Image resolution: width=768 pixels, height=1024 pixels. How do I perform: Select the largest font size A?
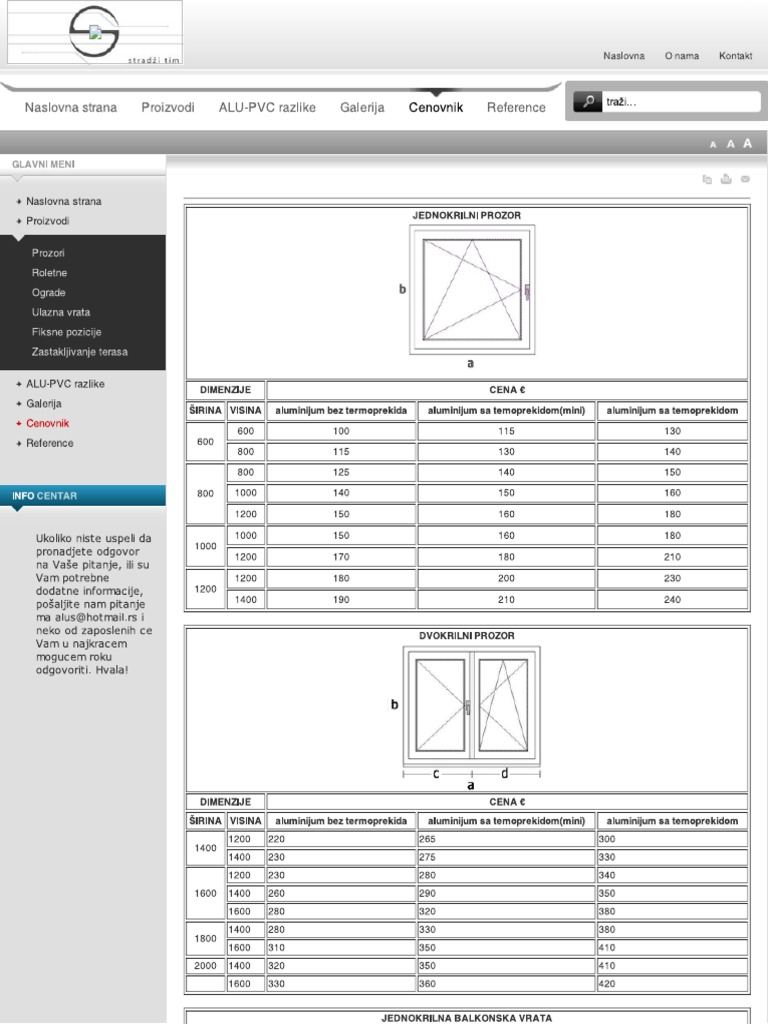(x=747, y=144)
